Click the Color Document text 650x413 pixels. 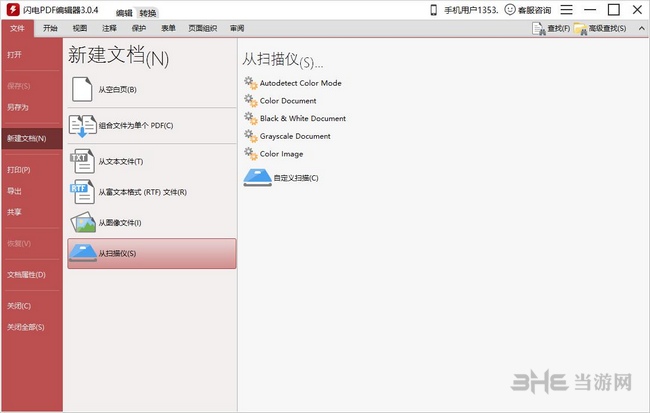(x=288, y=101)
